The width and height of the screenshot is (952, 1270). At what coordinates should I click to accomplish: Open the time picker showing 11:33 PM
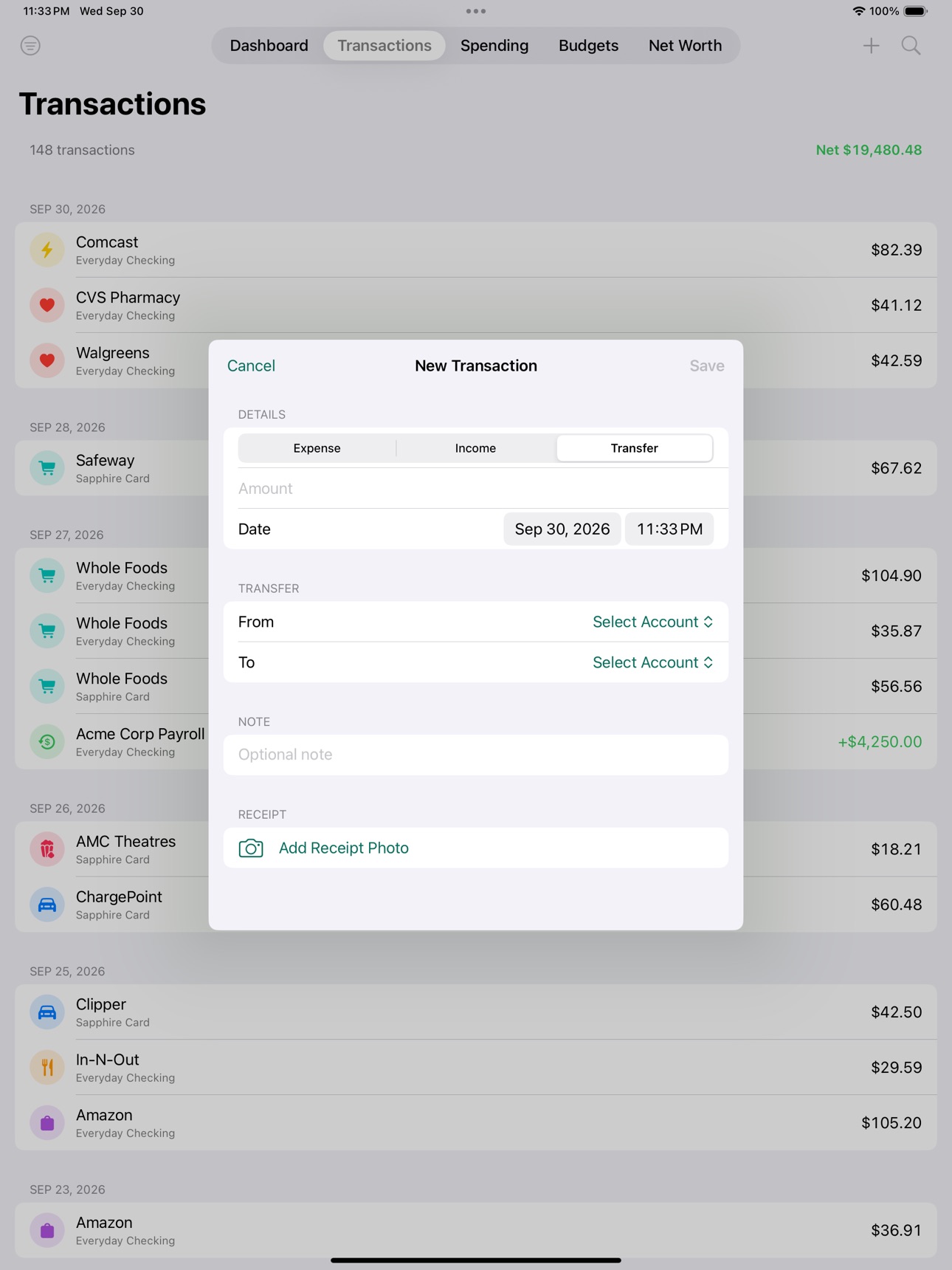click(669, 529)
